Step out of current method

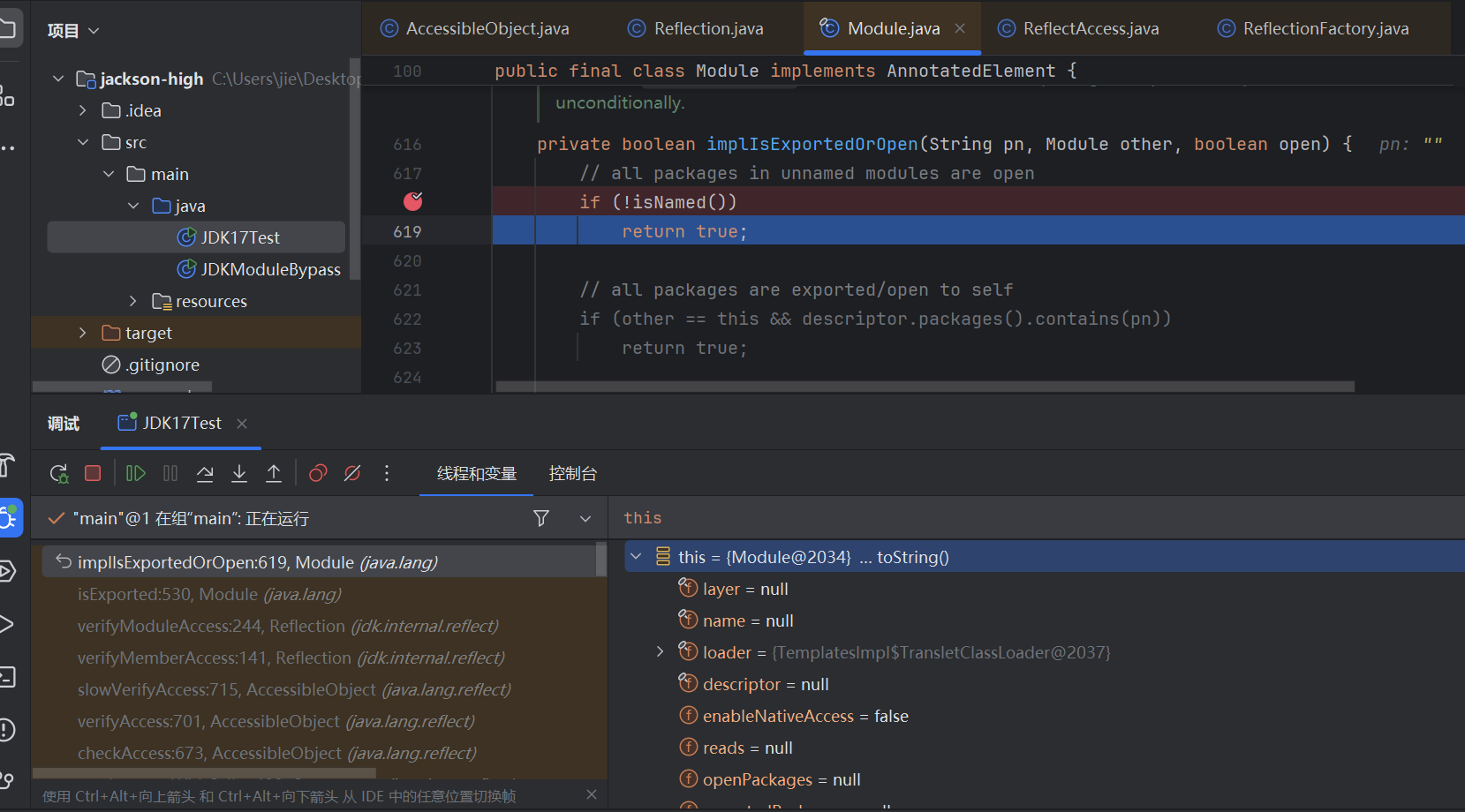click(274, 474)
